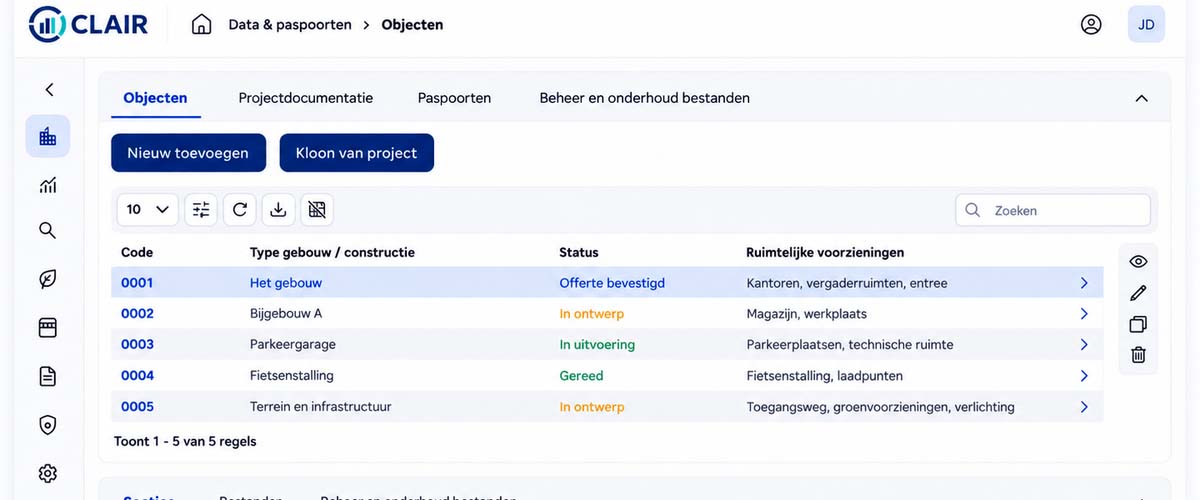Viewport: 1200px width, 500px height.
Task: Expand row 0001 with its arrow
Action: (1084, 283)
